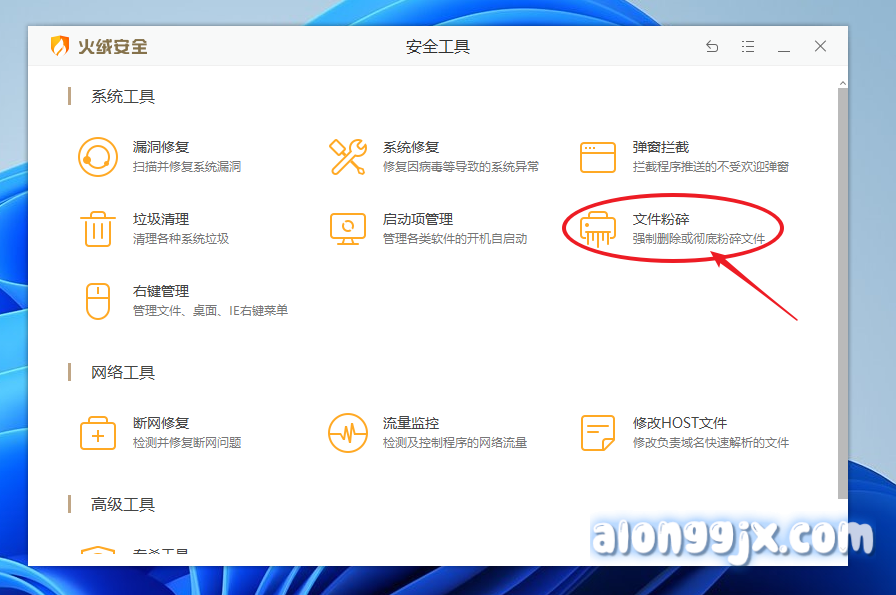Click the 修改HOST文件 document icon
Screen dimensions: 896x595
[598, 433]
